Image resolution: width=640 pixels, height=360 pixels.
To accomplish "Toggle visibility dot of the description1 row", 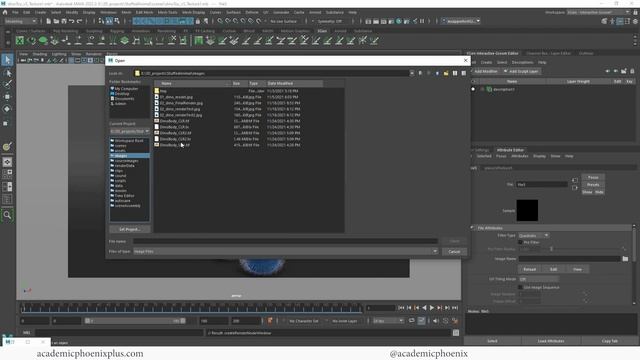I will [x=473, y=89].
